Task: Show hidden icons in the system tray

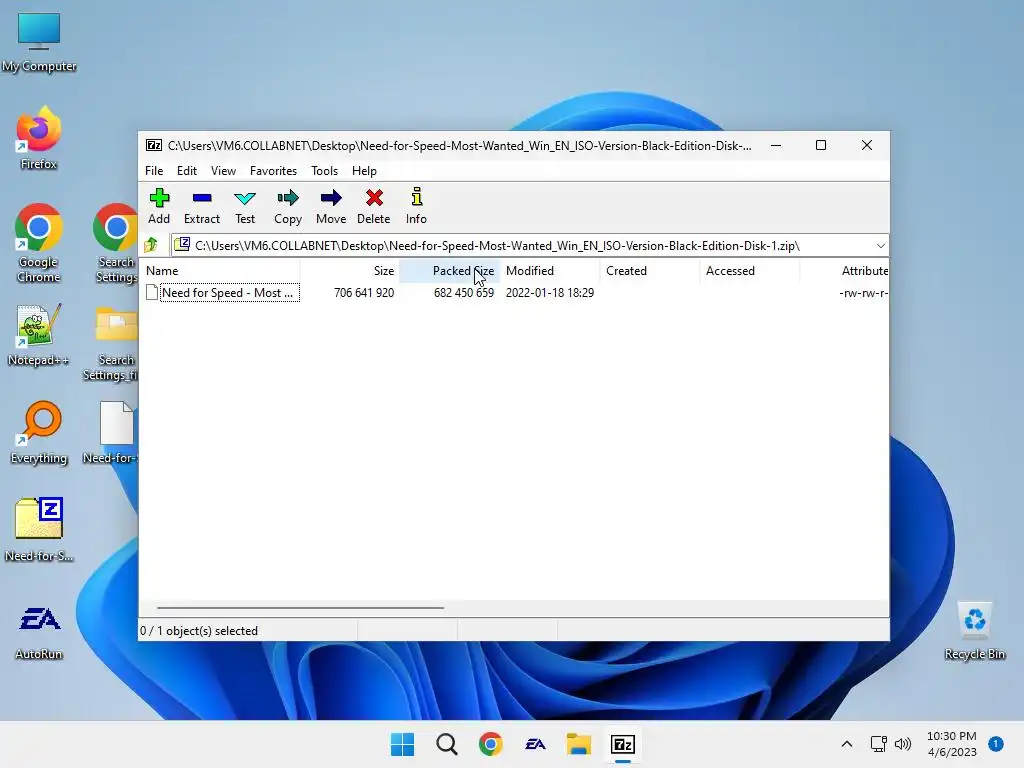Action: tap(846, 744)
